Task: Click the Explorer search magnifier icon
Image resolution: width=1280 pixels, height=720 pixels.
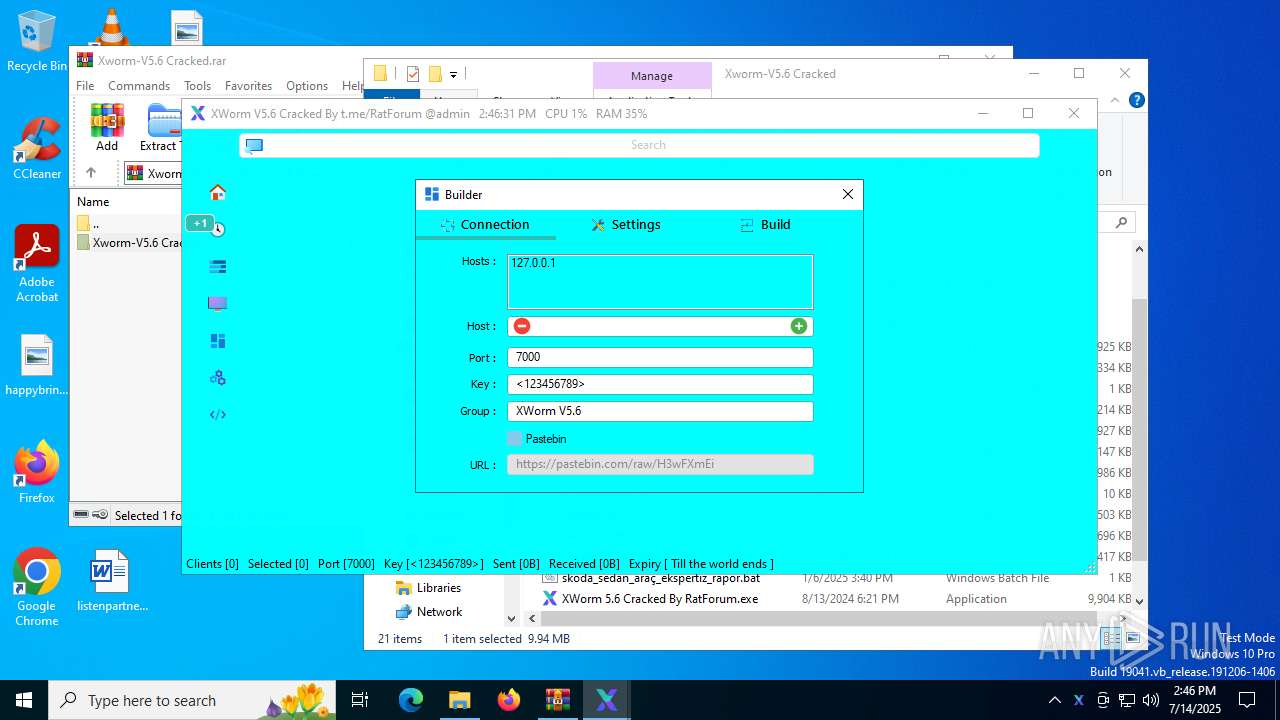Action: click(1122, 223)
